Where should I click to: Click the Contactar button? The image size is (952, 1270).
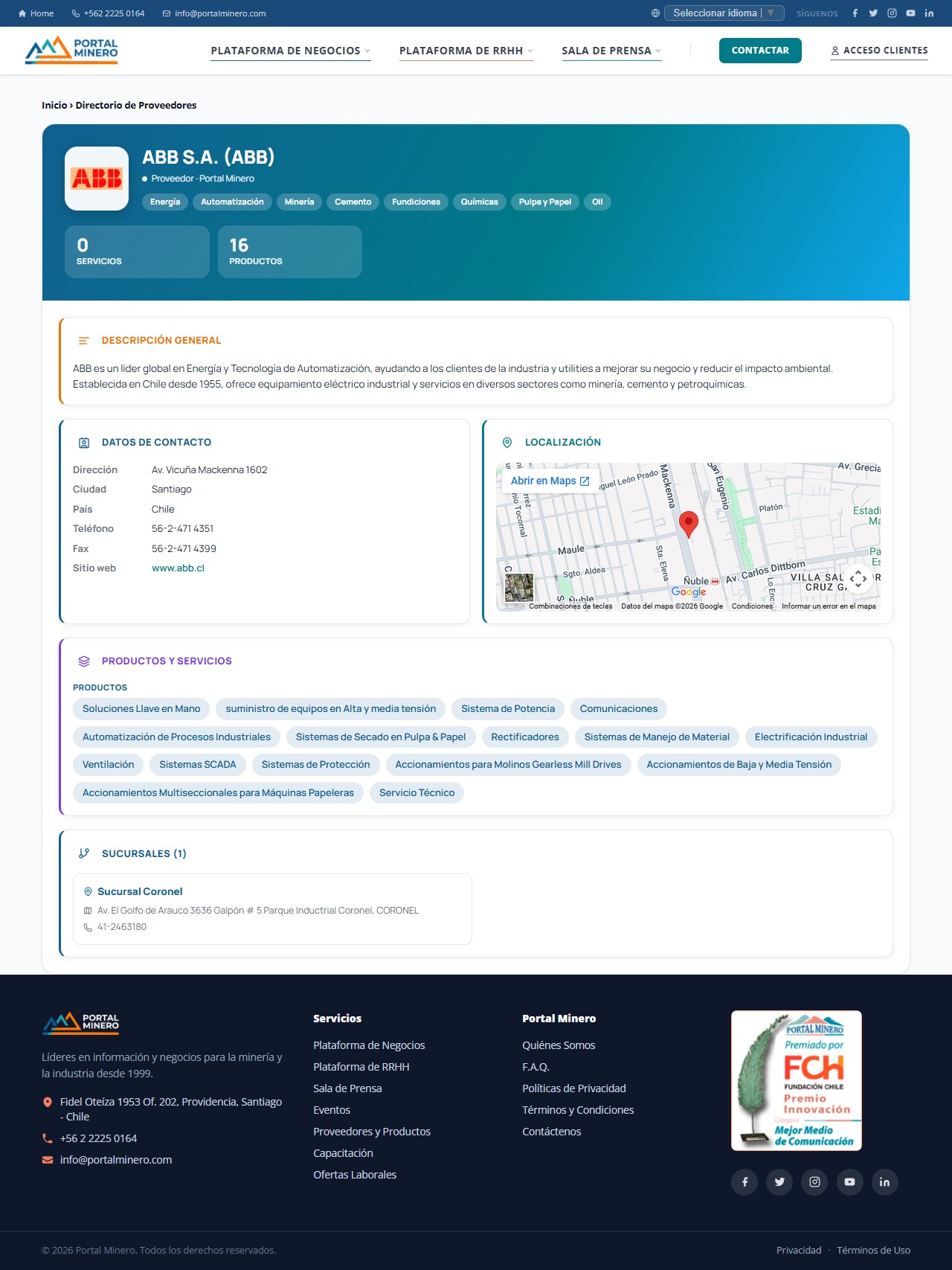point(760,51)
